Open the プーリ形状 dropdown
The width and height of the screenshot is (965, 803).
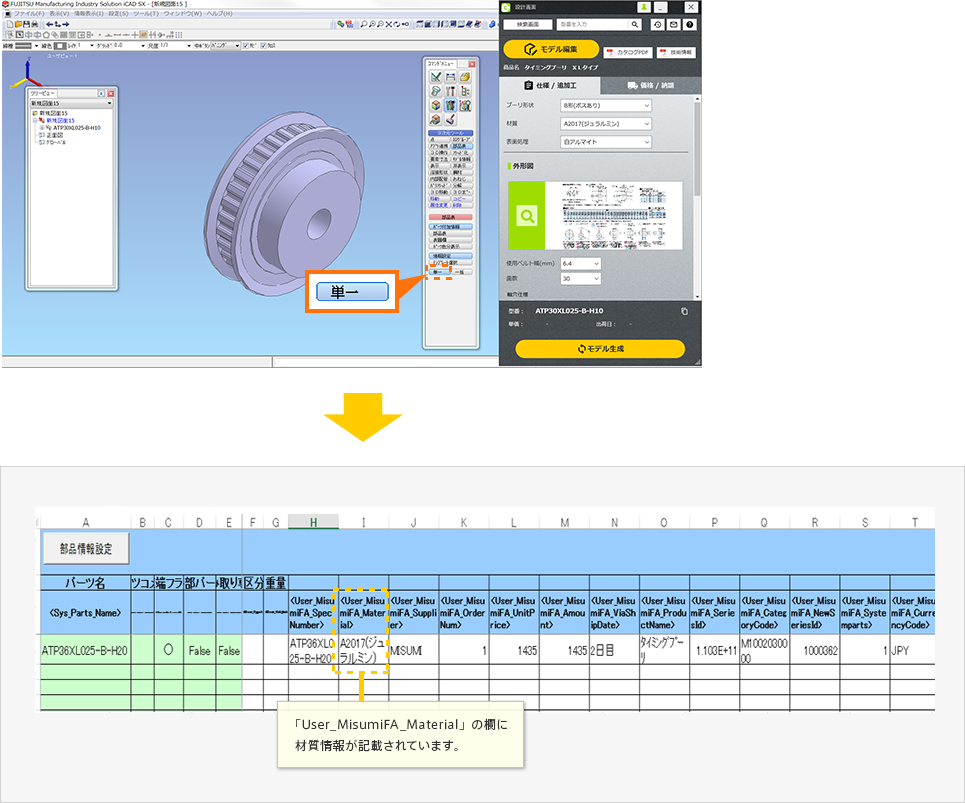click(x=604, y=105)
